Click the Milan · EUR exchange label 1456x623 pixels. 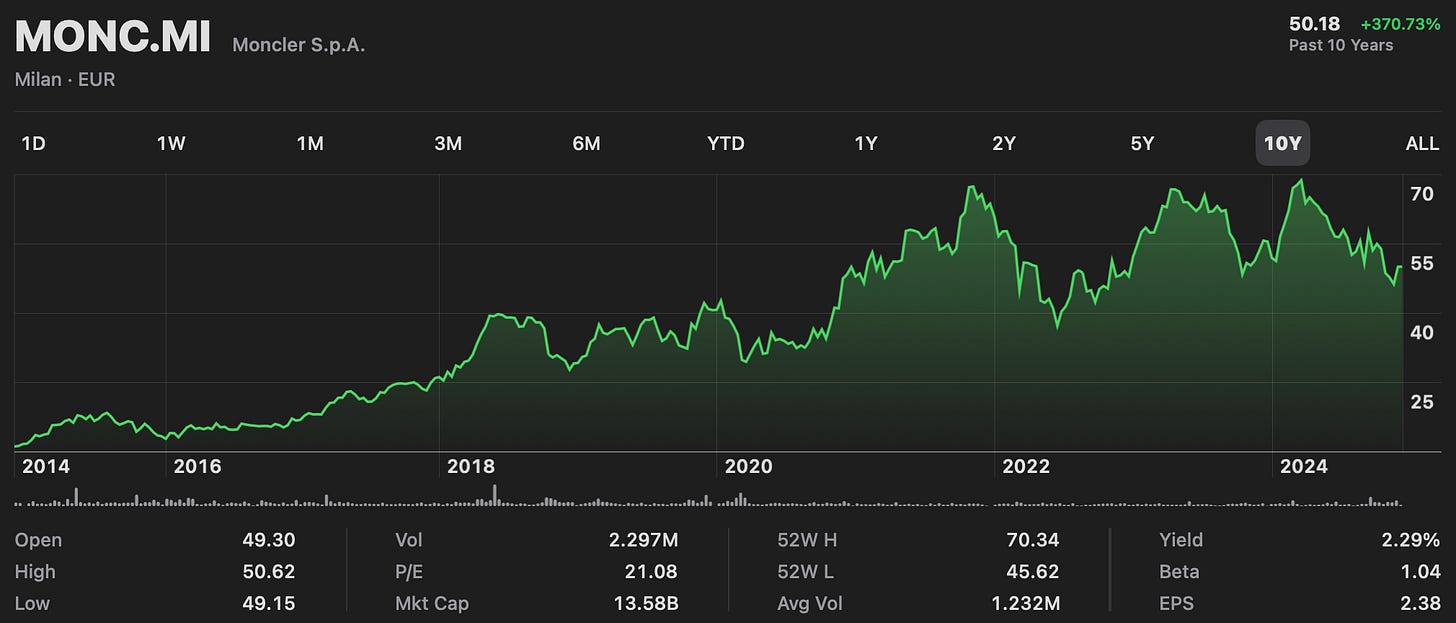65,79
